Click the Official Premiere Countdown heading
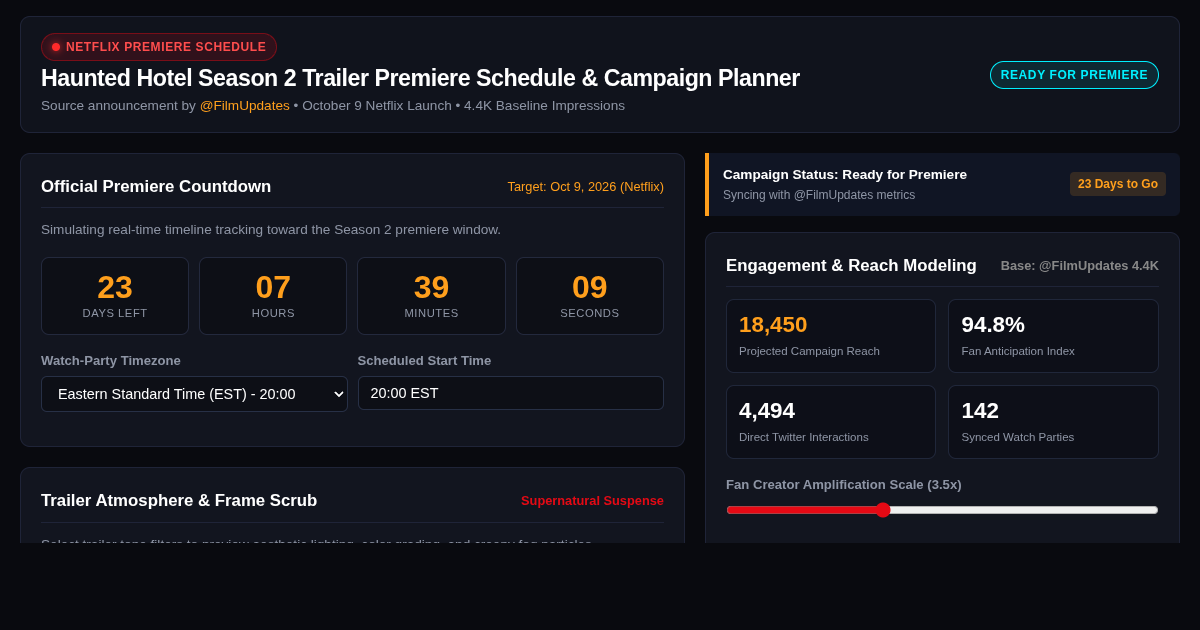Image resolution: width=1200 pixels, height=630 pixels. (x=156, y=187)
